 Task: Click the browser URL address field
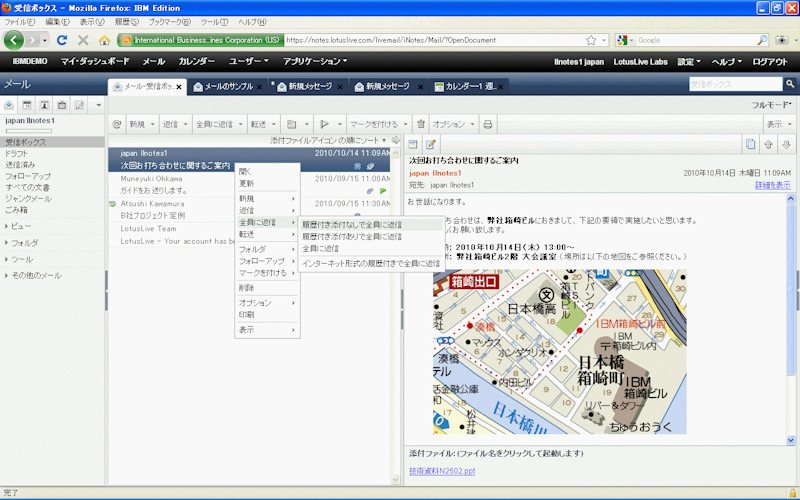click(434, 40)
